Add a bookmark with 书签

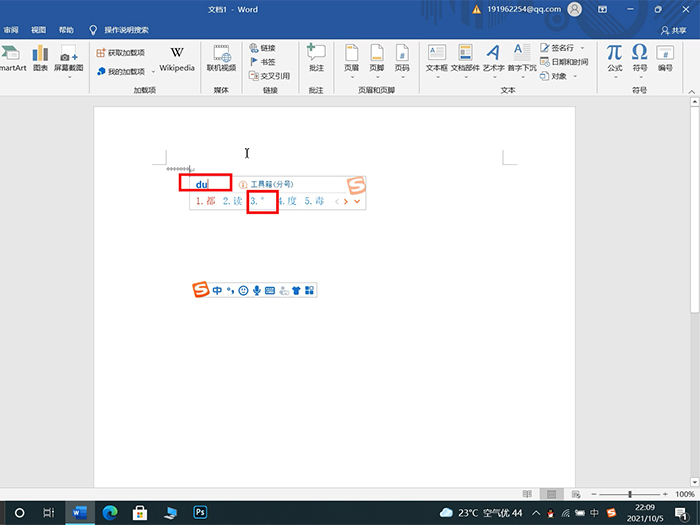[262, 62]
